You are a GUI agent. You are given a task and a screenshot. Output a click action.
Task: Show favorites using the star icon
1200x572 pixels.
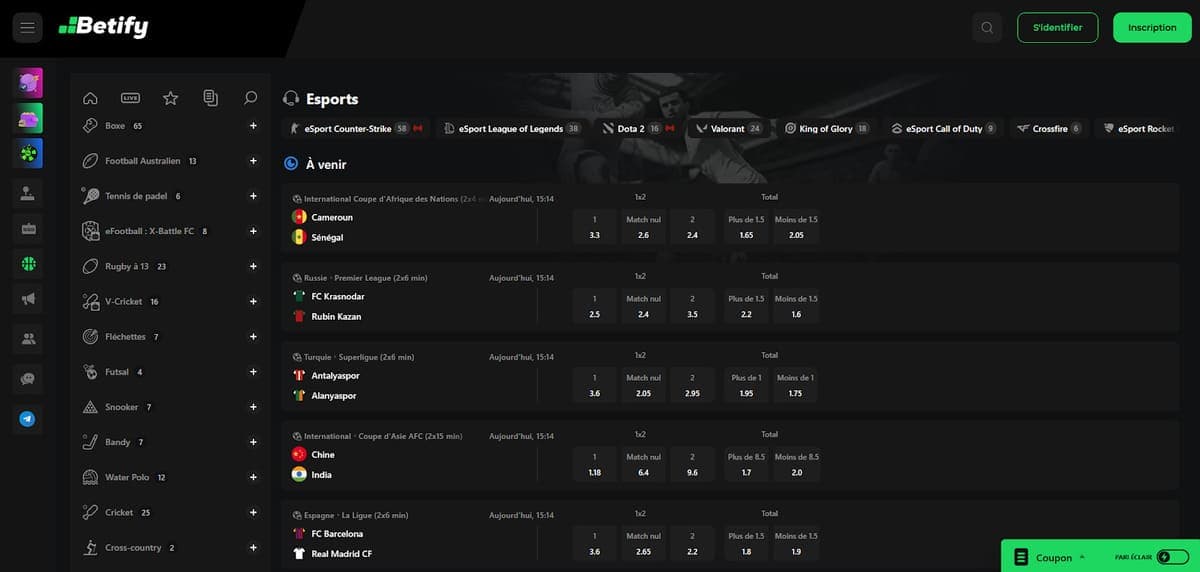(170, 98)
